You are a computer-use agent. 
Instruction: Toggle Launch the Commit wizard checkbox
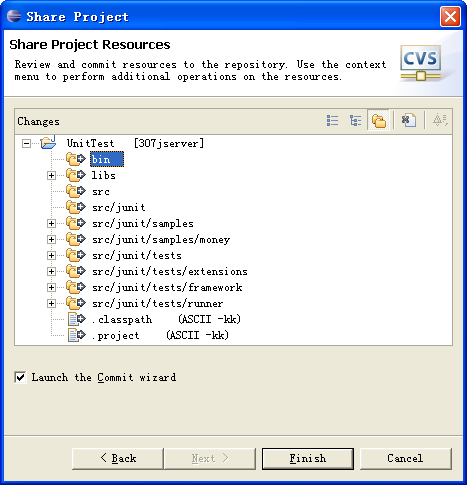coord(21,377)
